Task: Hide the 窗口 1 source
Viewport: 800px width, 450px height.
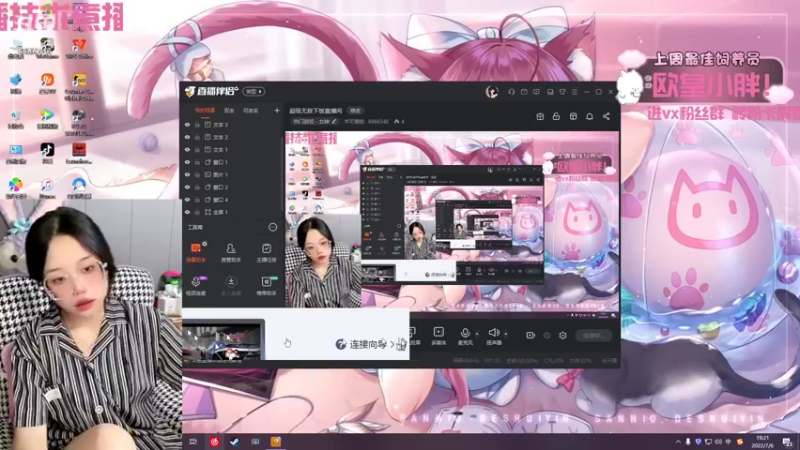Action: click(x=187, y=162)
